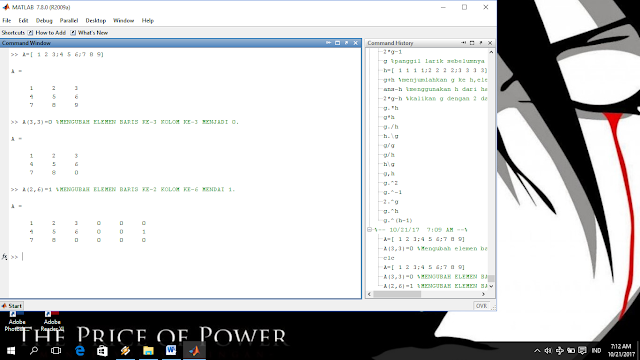Image resolution: width=640 pixels, height=360 pixels.
Task: Collapse the 10/21/17 7:09 AM history session
Action: [x=369, y=230]
